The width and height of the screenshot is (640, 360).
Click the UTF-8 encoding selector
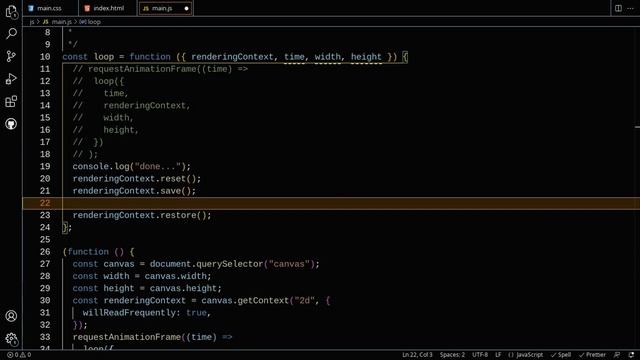[480, 355]
